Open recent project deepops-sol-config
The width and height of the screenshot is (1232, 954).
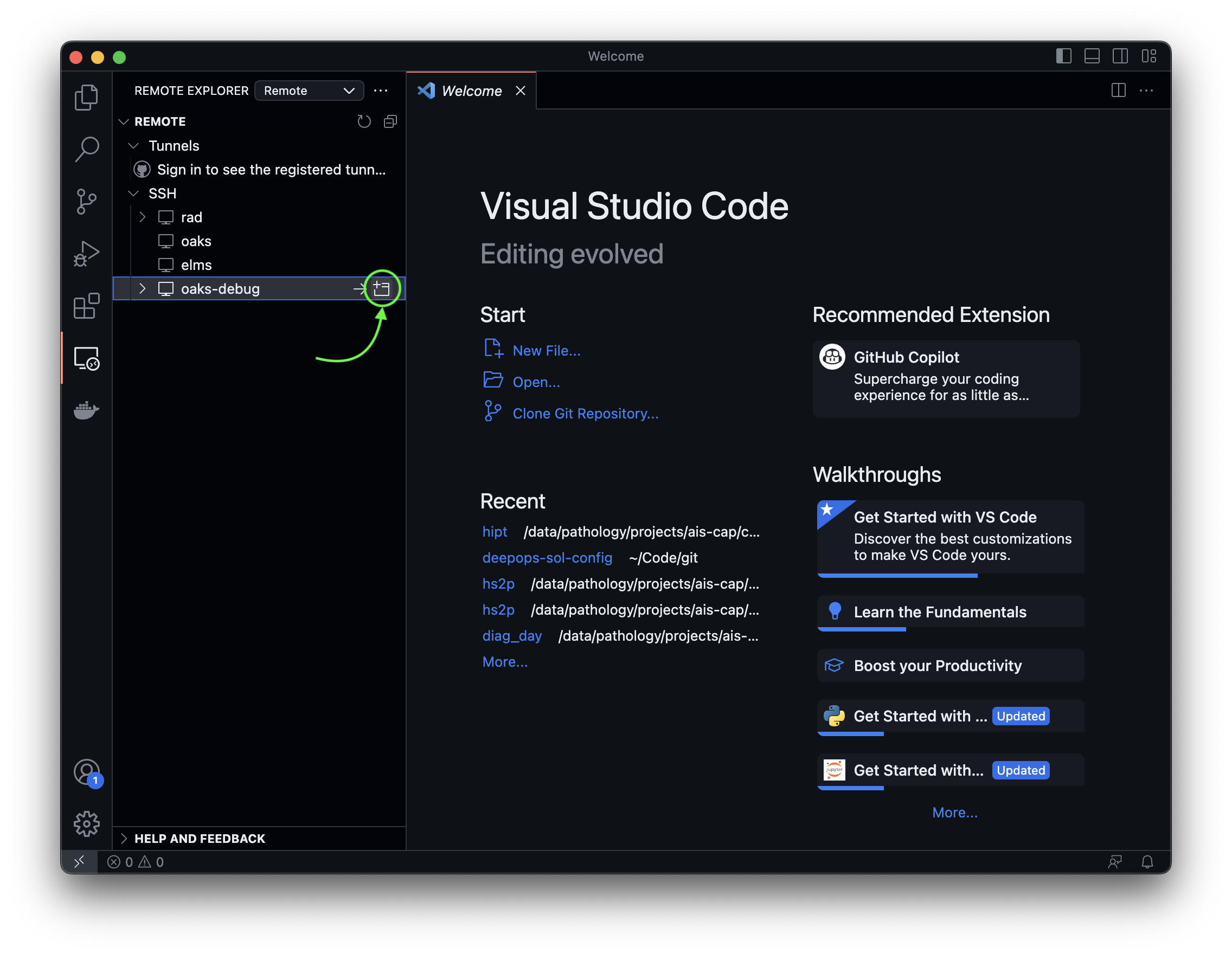[547, 558]
